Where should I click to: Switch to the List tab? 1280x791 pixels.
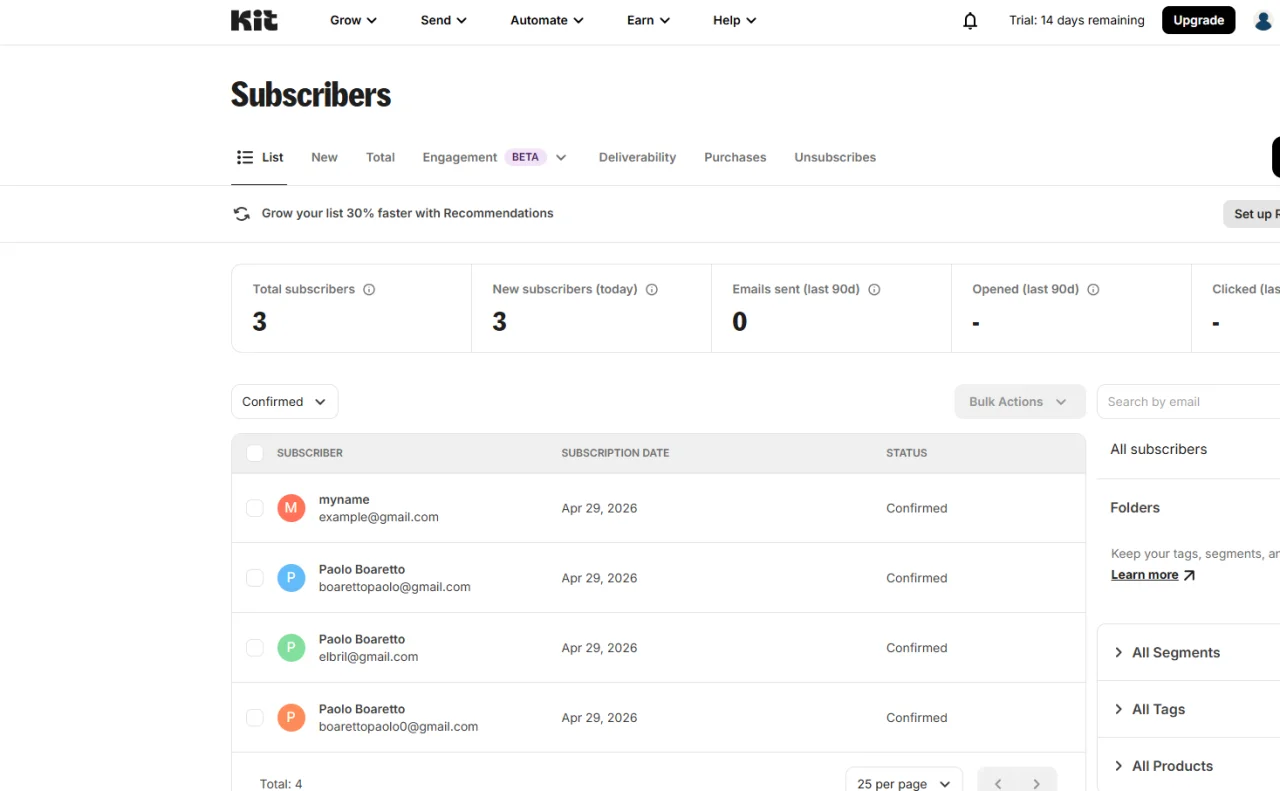259,157
